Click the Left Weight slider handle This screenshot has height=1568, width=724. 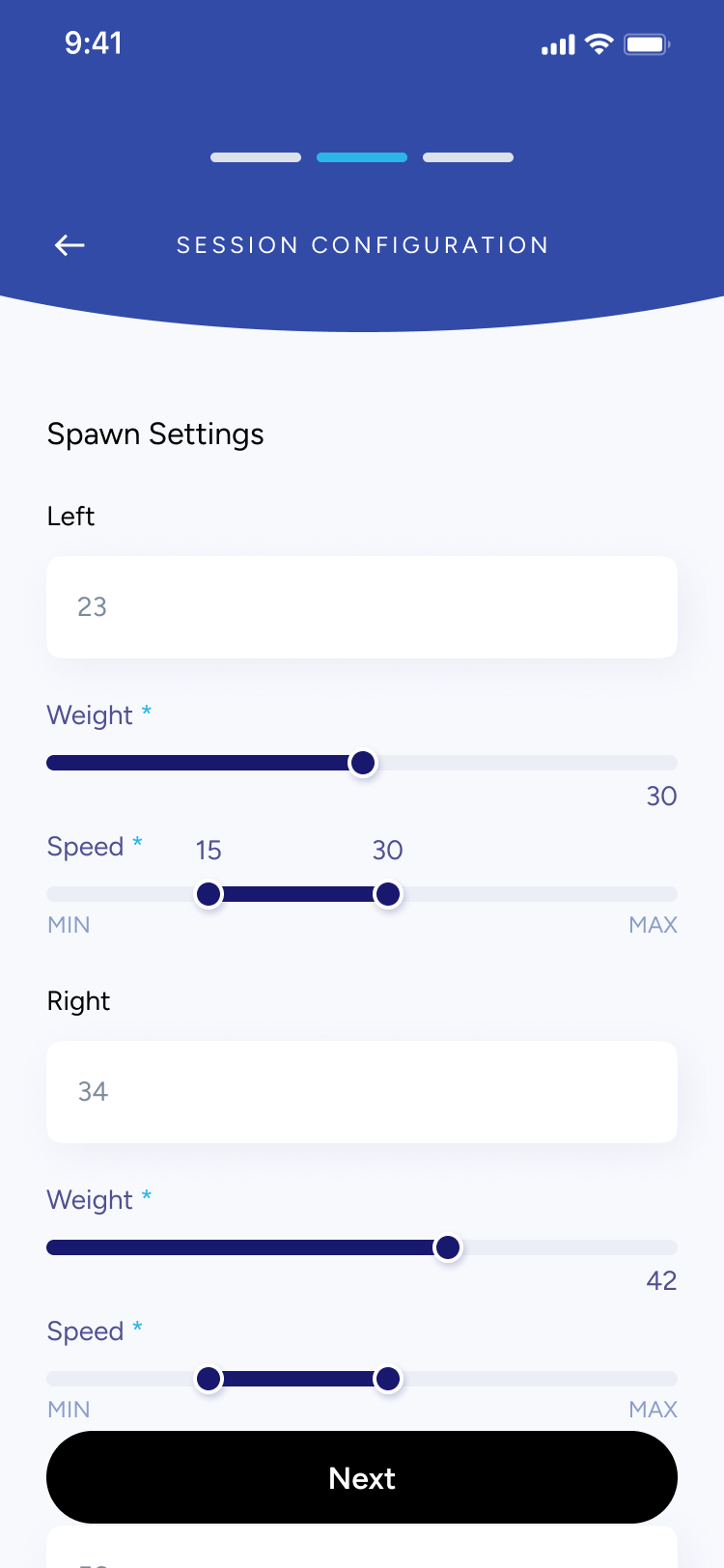click(363, 763)
